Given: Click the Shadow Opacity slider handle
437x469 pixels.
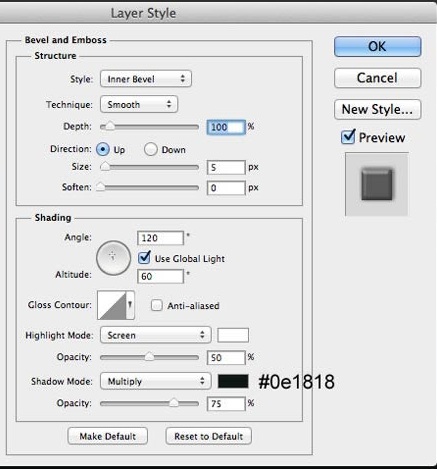Looking at the screenshot, I should (174, 403).
